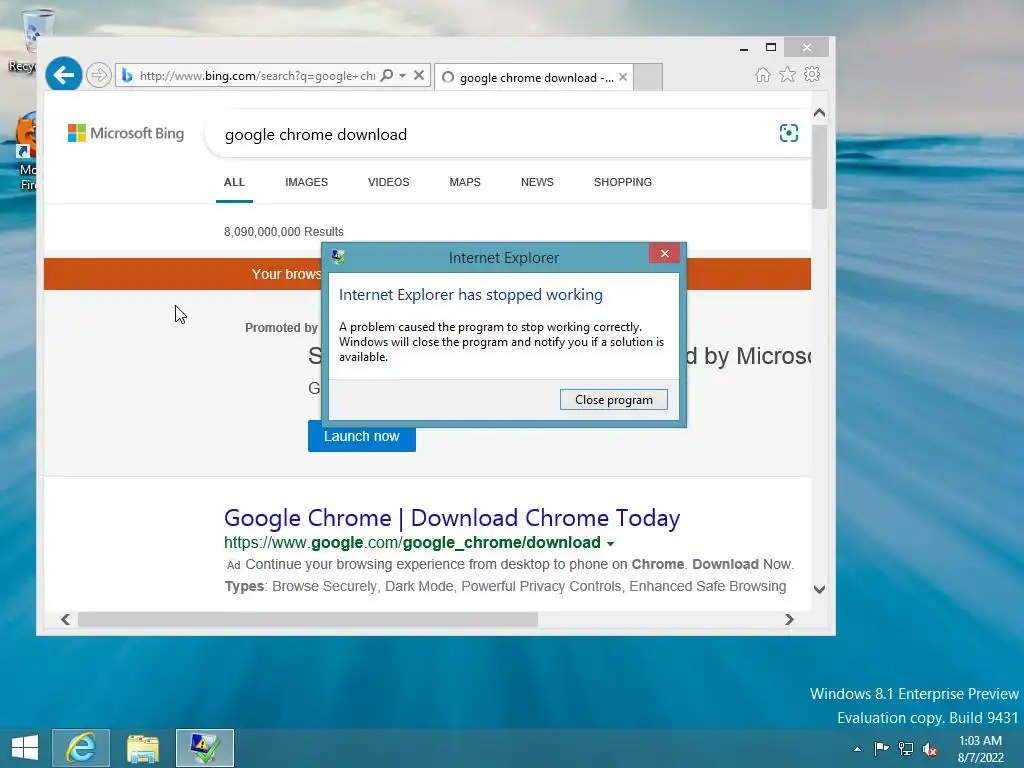The image size is (1024, 768).
Task: Open Google Chrome | Download Chrome Today link
Action: [452, 518]
